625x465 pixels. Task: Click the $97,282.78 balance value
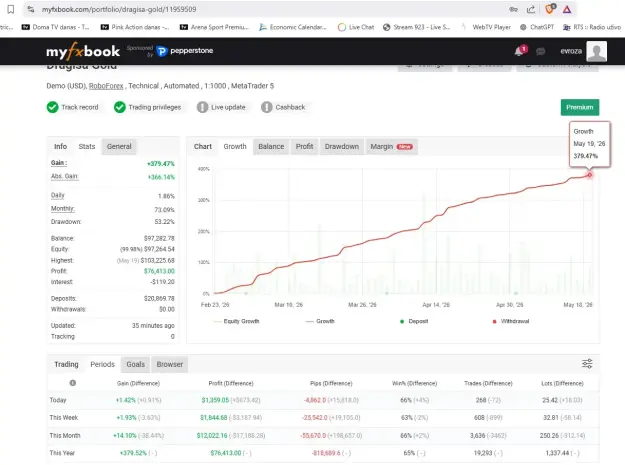(x=159, y=238)
